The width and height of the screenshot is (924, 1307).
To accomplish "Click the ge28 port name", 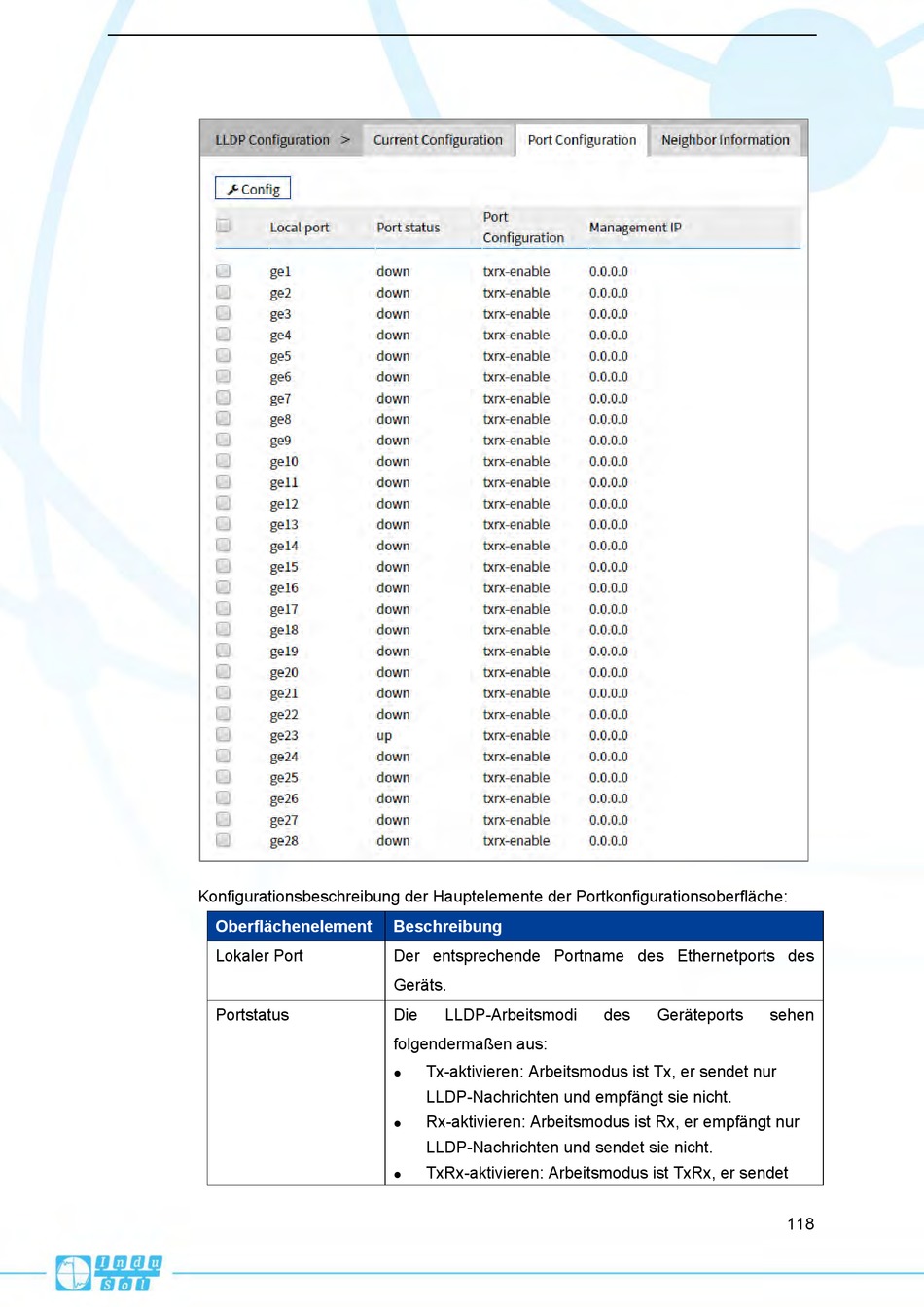I will pyautogui.click(x=284, y=841).
